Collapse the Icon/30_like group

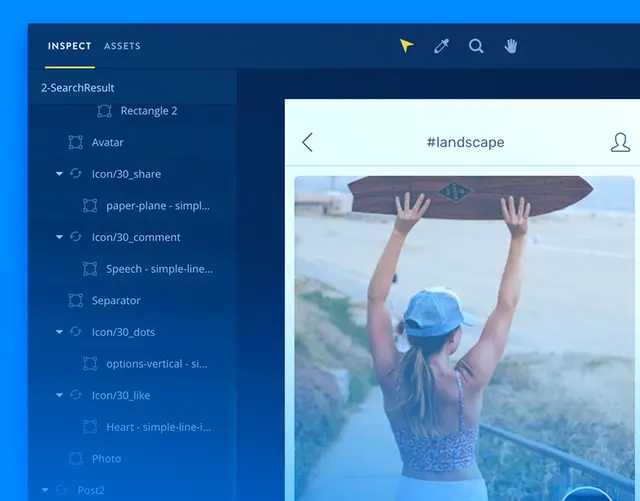[59, 395]
